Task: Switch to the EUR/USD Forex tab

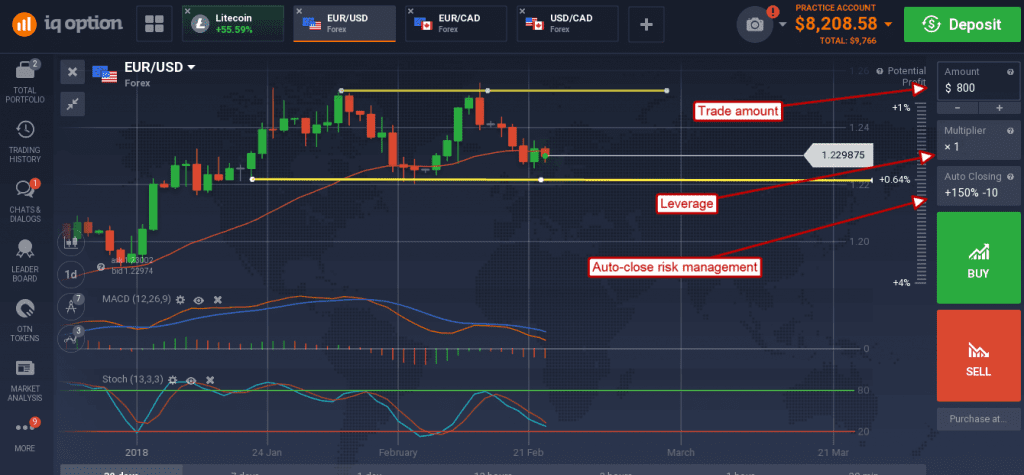Action: (344, 24)
